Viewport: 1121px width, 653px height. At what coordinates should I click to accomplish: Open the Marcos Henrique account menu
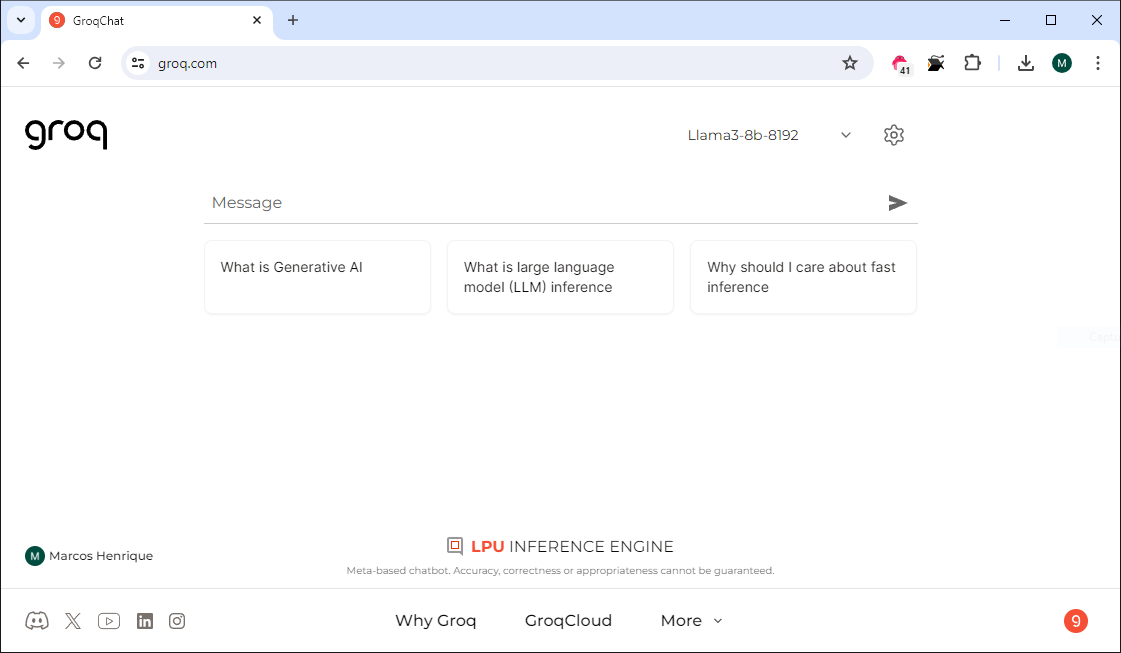pos(89,556)
